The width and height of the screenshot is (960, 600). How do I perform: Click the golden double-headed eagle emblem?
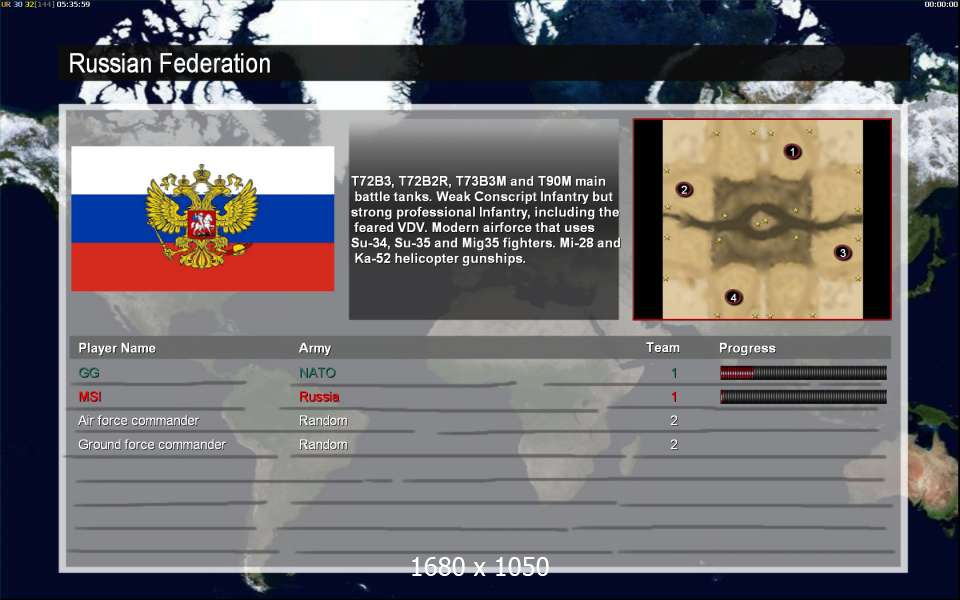tap(202, 216)
